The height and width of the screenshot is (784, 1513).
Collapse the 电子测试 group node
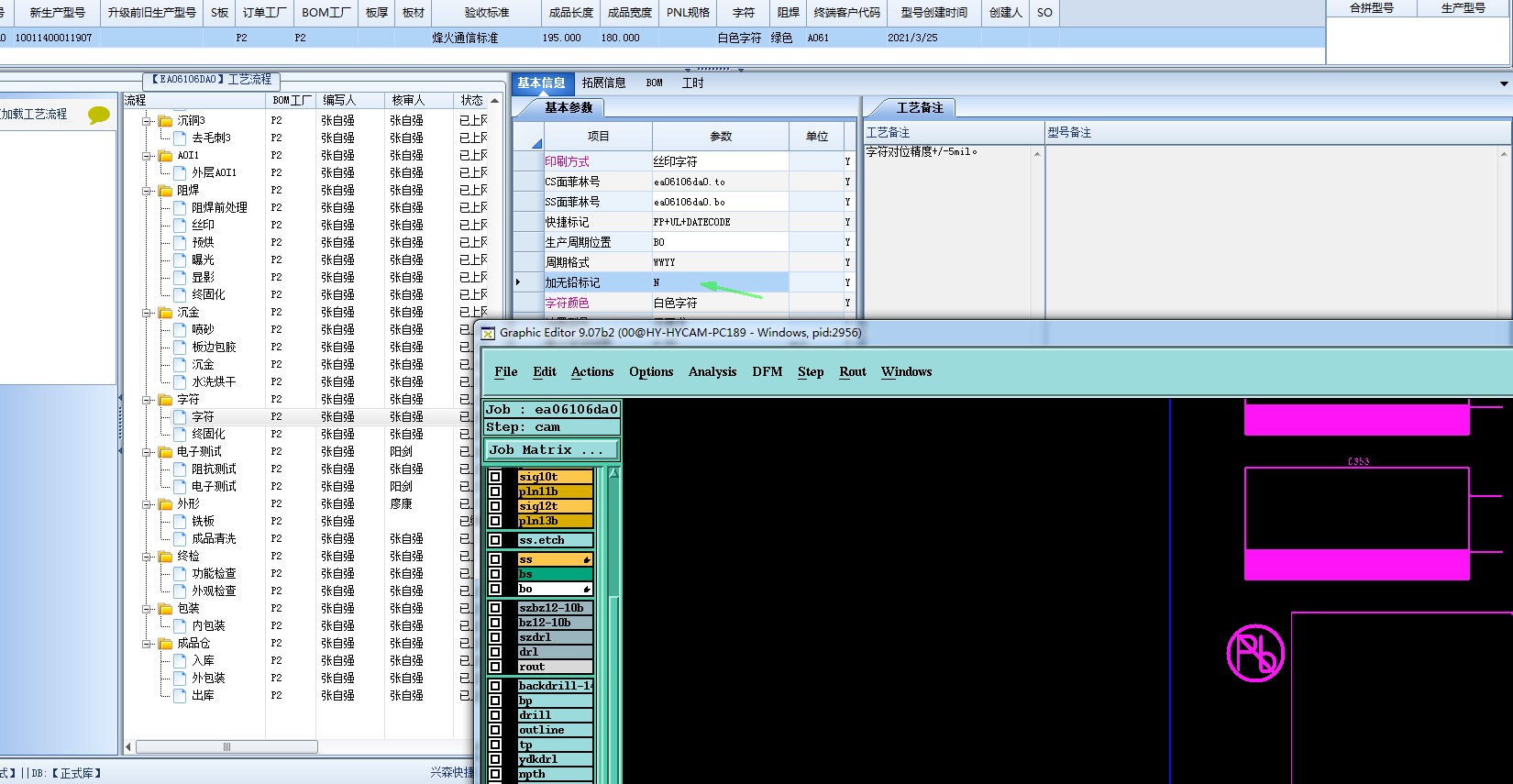[x=147, y=452]
